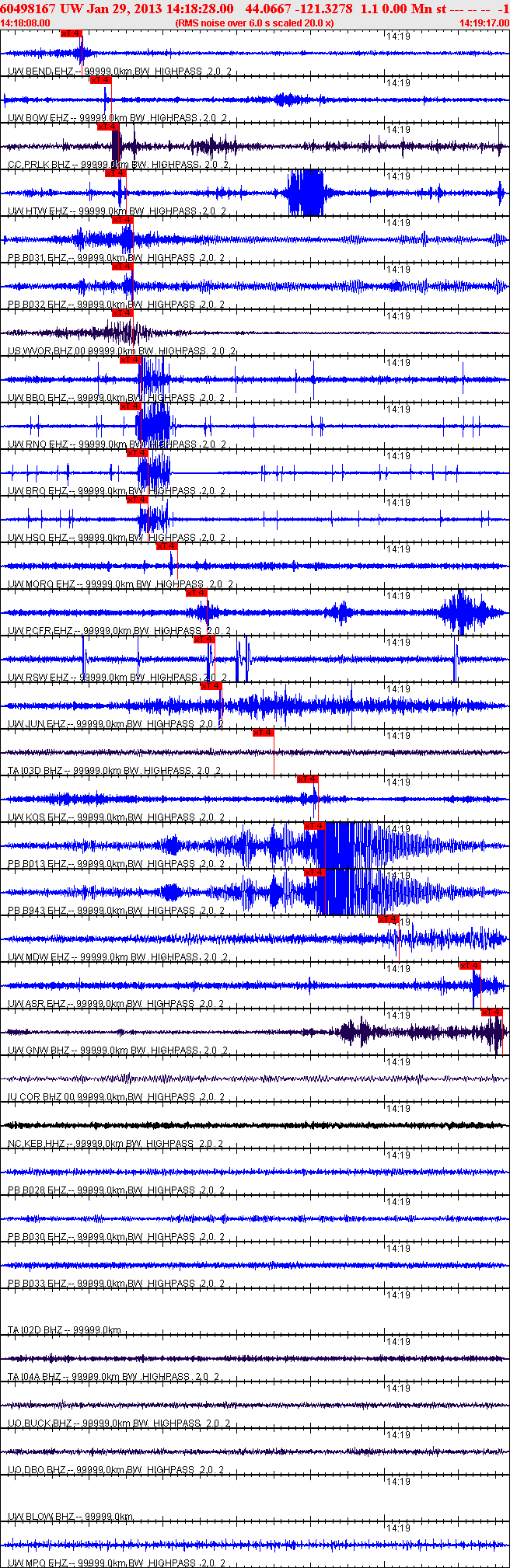The width and height of the screenshot is (510, 1568).
Task: Click the 'IU COR BHZ 00' station label
Action: pos(41,1097)
